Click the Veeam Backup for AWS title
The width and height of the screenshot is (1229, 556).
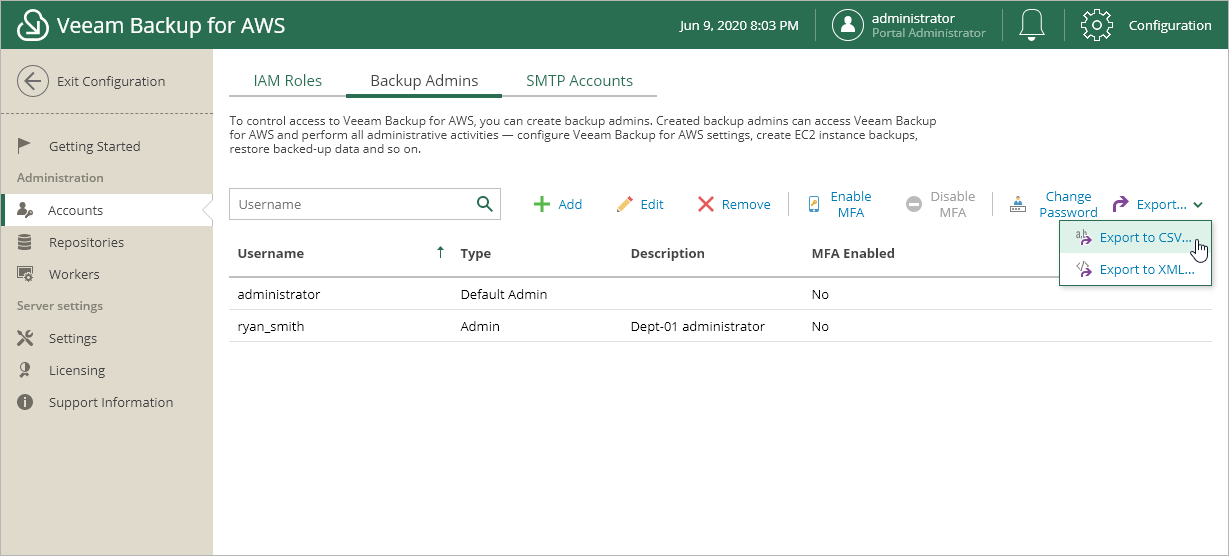(x=171, y=25)
